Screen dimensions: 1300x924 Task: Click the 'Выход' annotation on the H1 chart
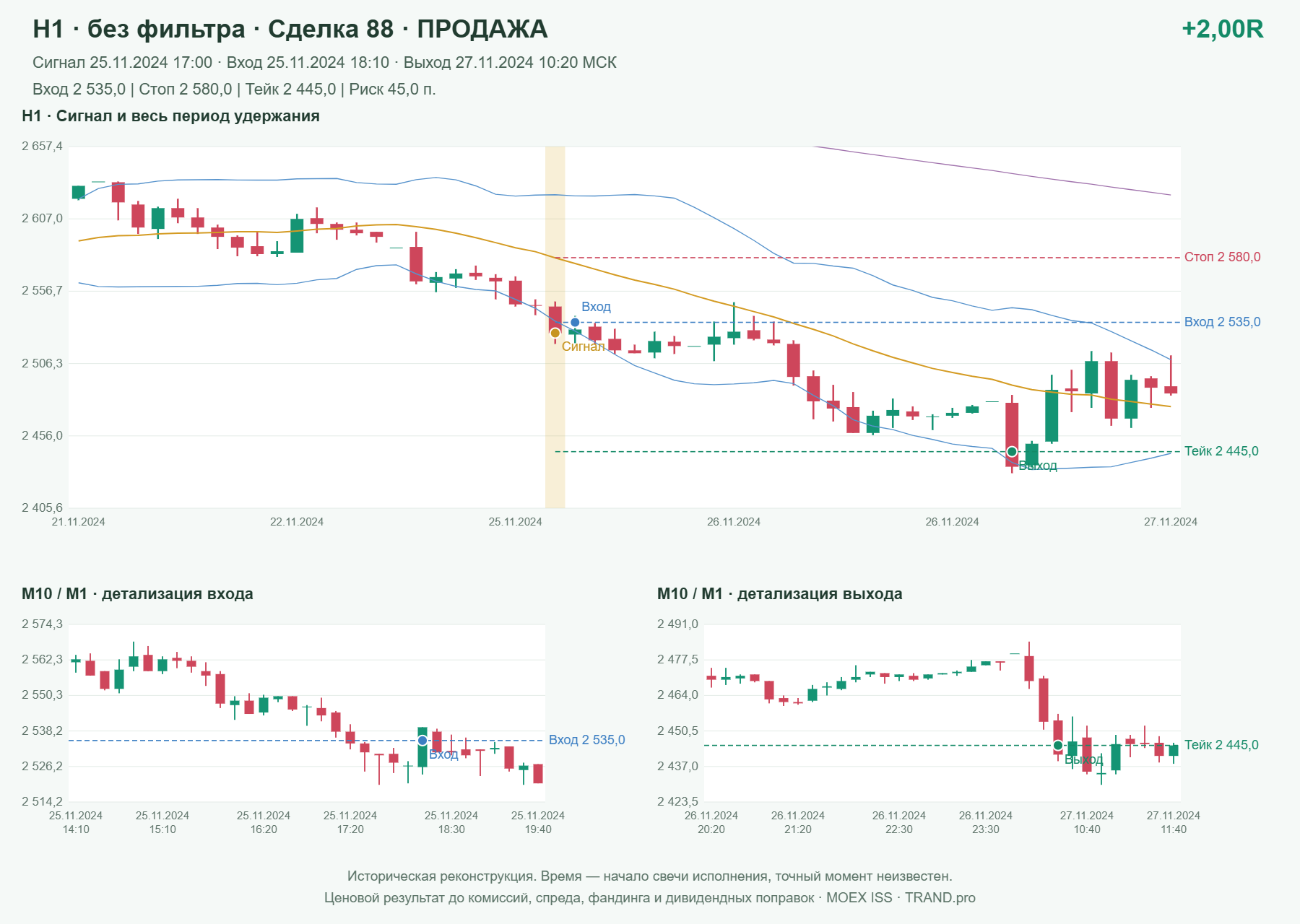1038,466
